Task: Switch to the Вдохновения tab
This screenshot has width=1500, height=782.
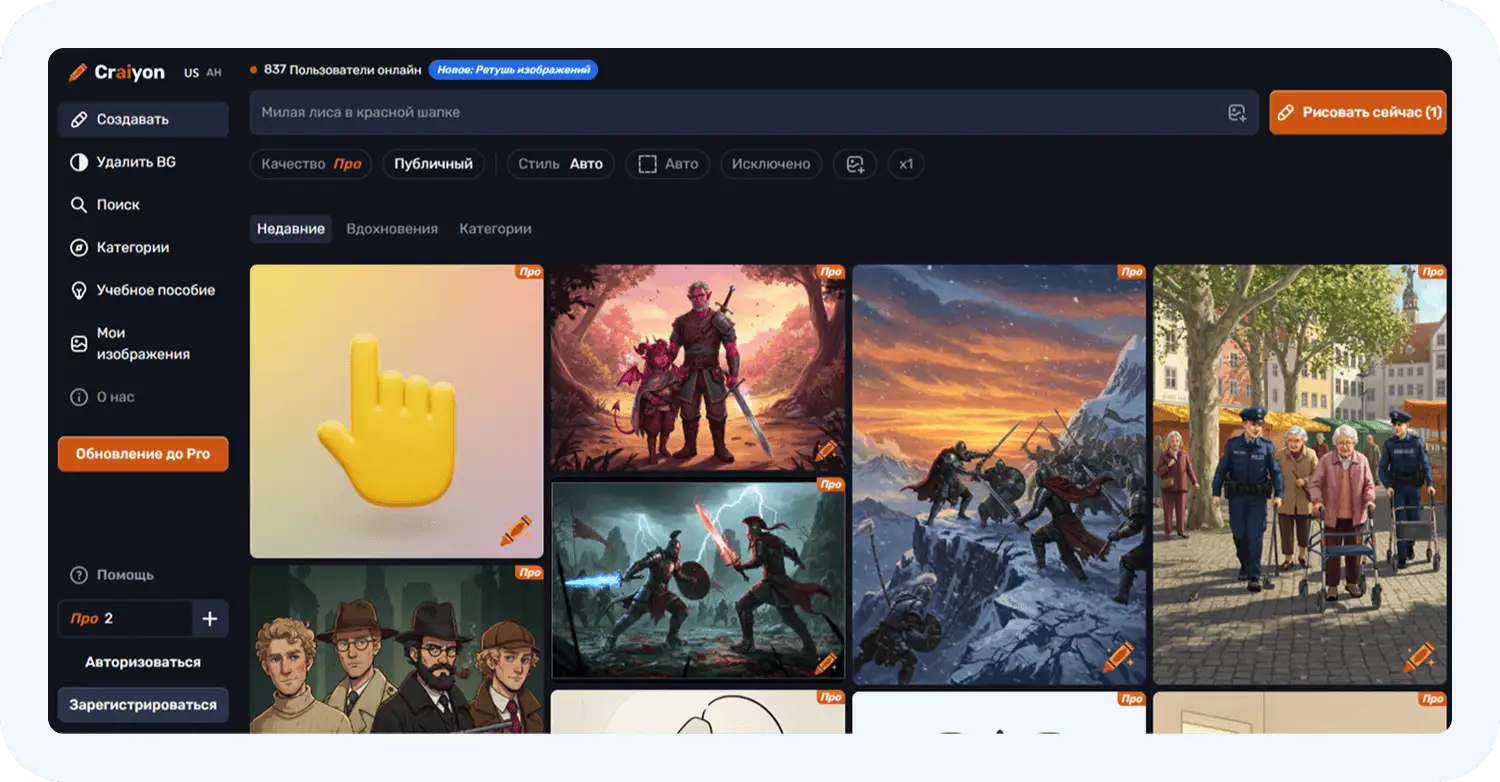Action: tap(392, 229)
